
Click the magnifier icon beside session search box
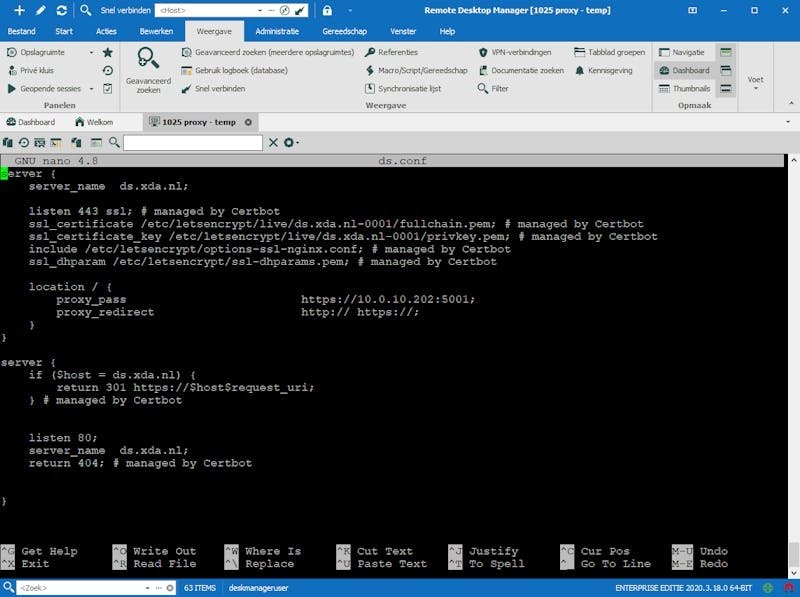click(x=114, y=142)
